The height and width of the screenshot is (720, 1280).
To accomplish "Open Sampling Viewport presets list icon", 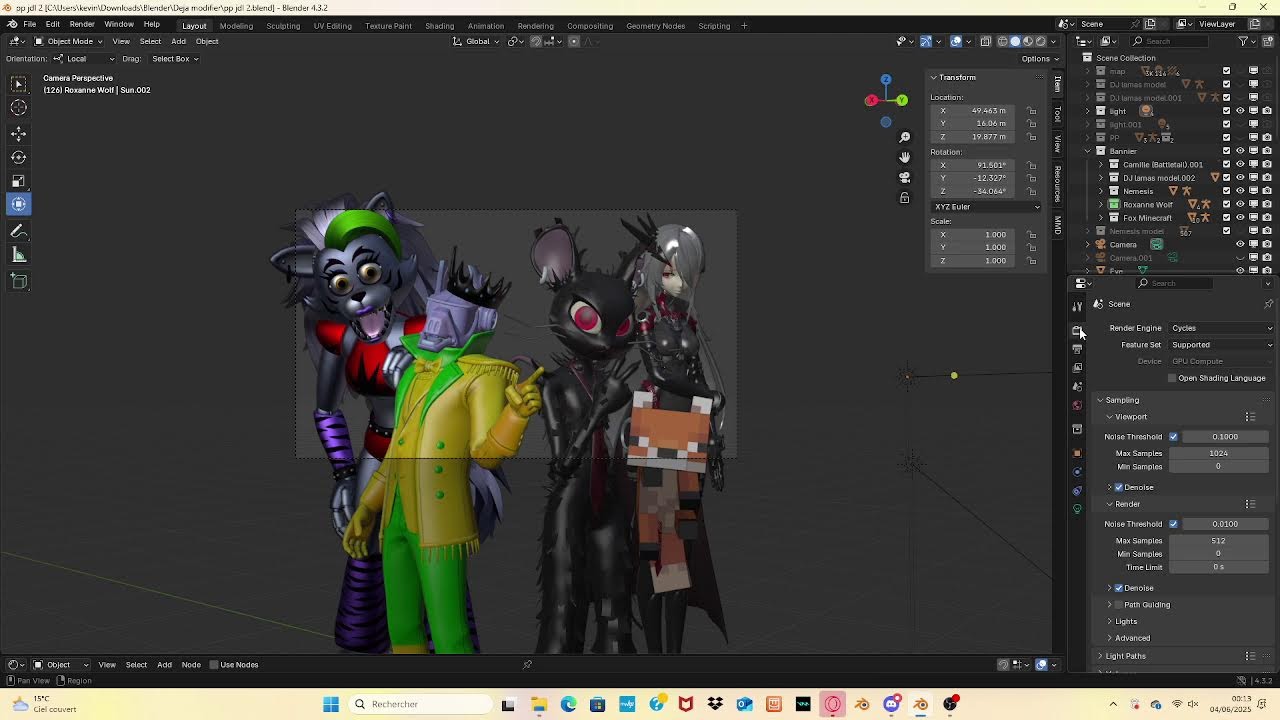I will click(x=1250, y=417).
